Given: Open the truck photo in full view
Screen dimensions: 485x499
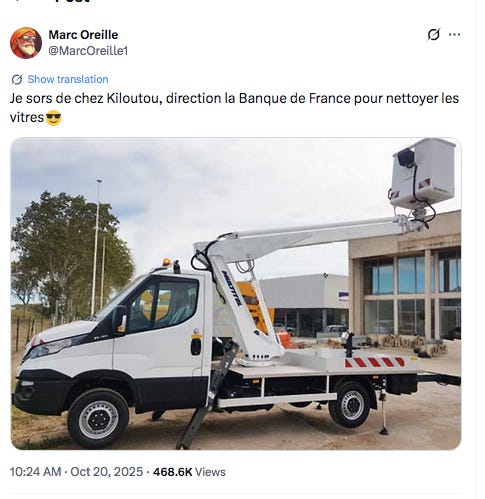Looking at the screenshot, I should pos(236,294).
